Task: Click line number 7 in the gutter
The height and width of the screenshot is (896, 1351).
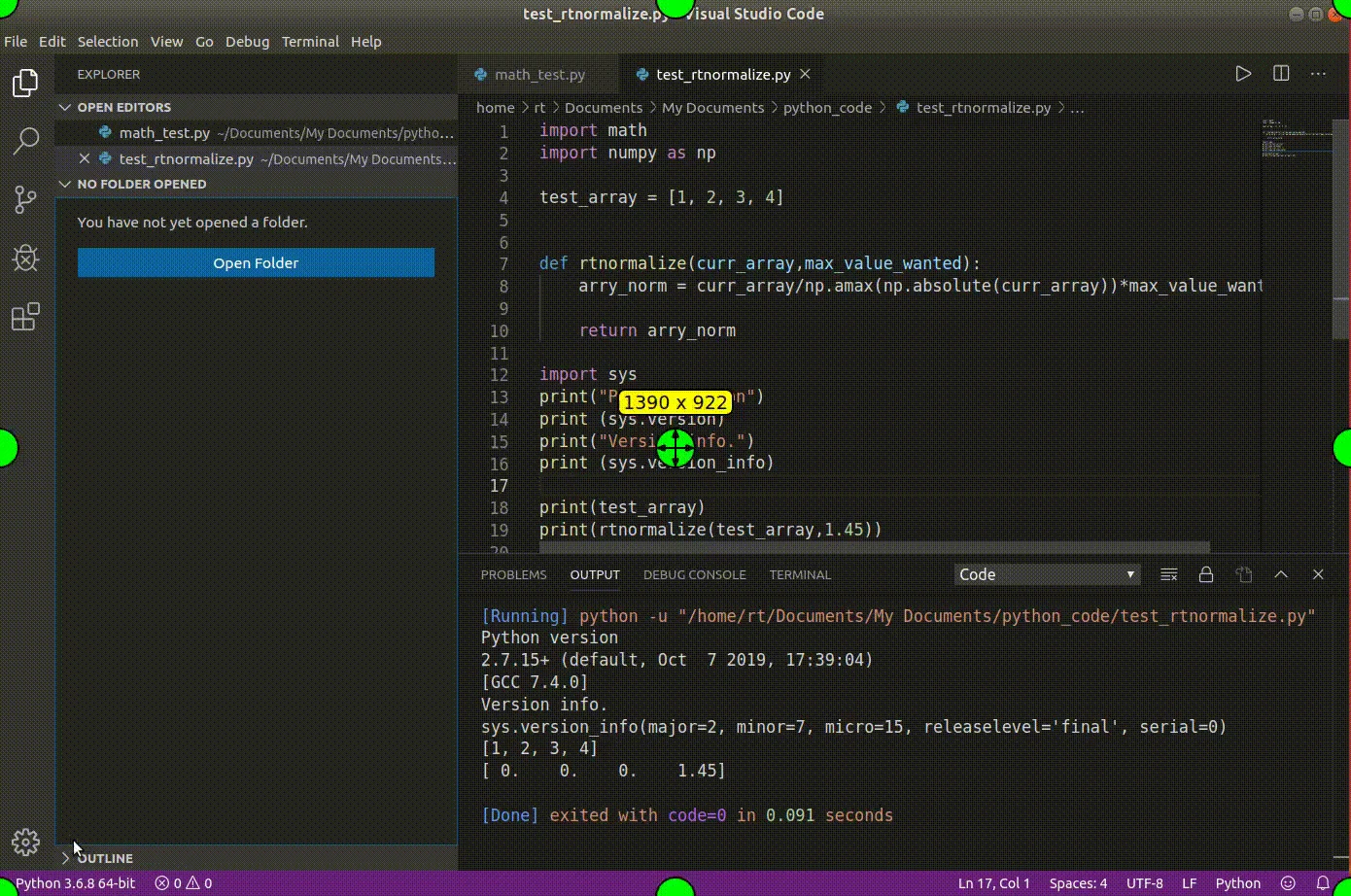Action: point(503,263)
